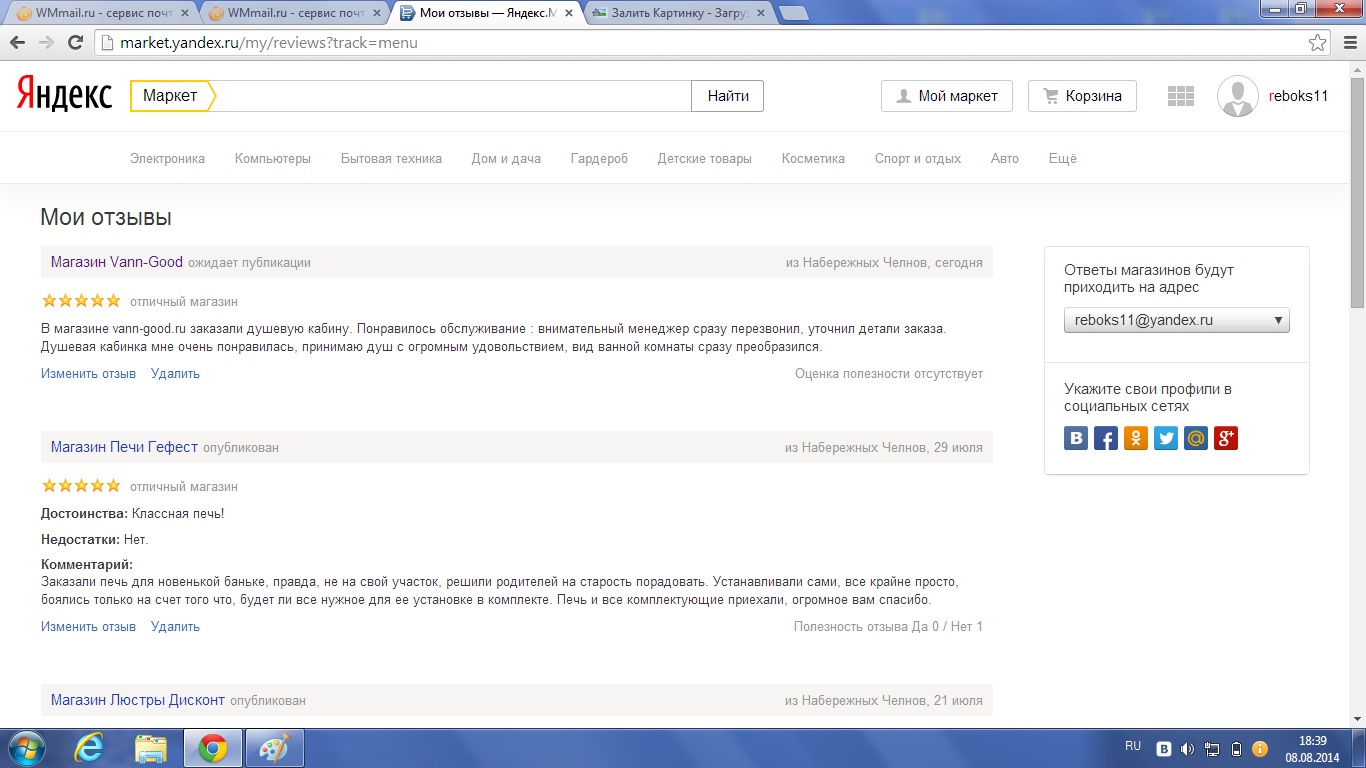The image size is (1366, 768).
Task: Switch to the second WMmail.ru tab
Action: click(294, 13)
